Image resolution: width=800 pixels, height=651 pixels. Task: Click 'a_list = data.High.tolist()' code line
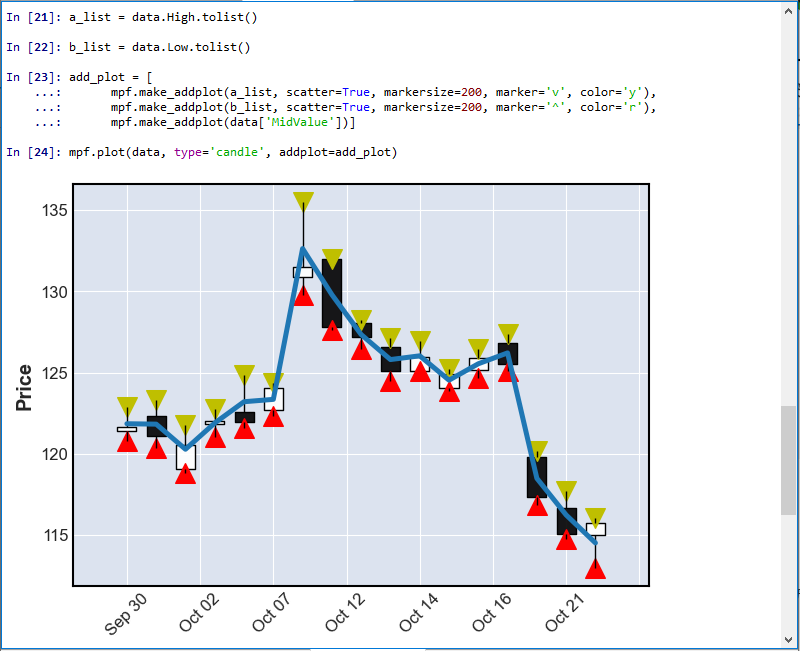coord(163,17)
